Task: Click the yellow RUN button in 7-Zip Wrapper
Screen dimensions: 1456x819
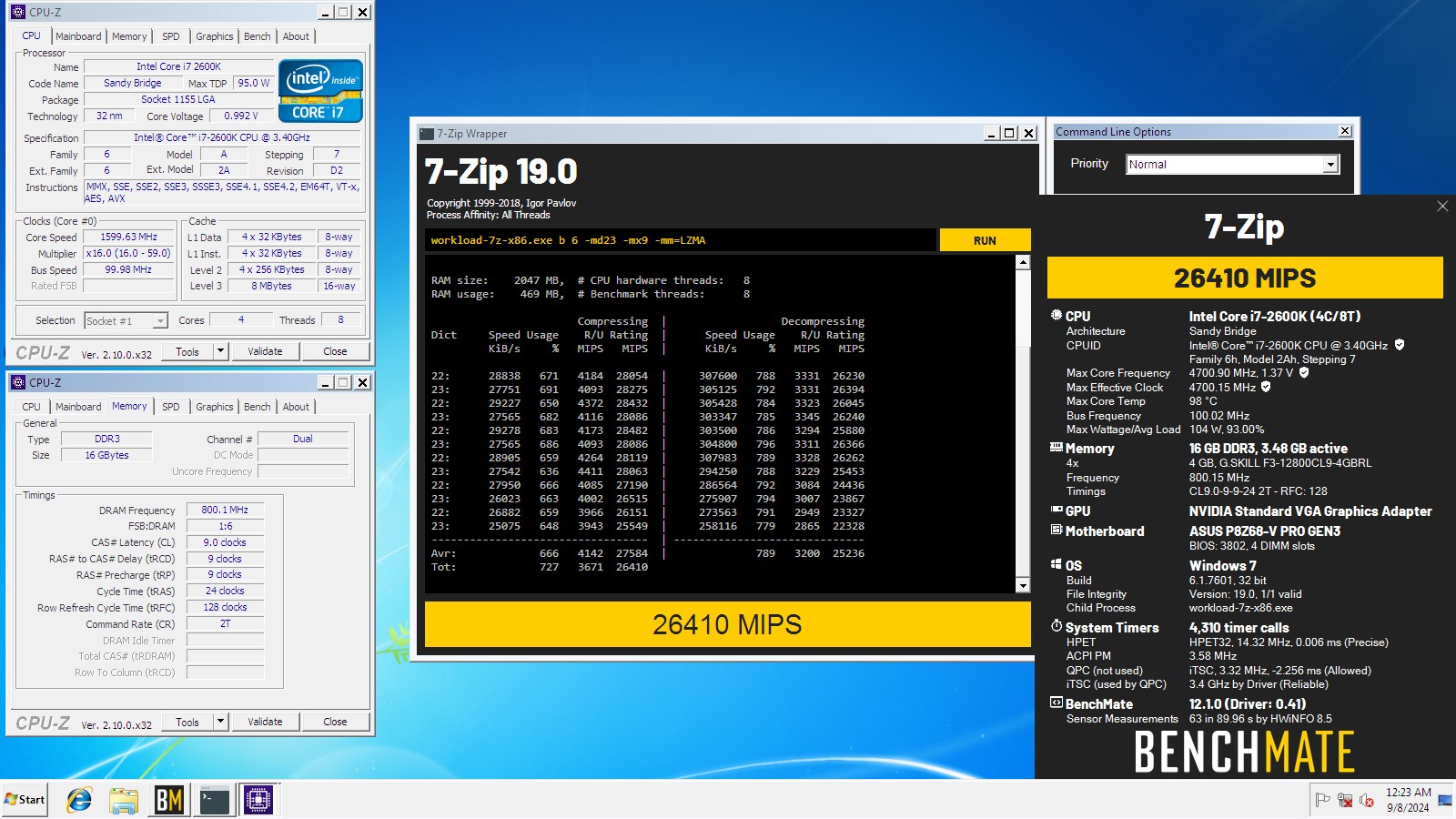Action: [x=985, y=240]
